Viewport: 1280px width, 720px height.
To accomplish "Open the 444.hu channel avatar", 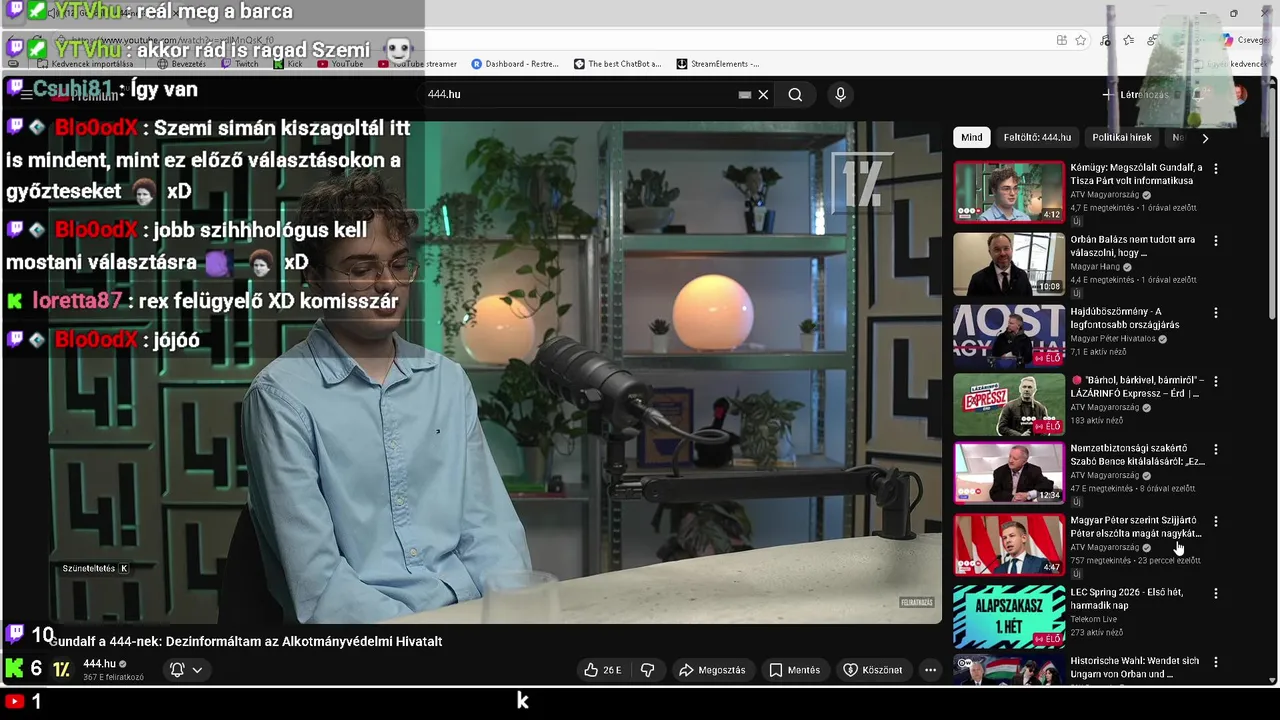I will point(62,670).
